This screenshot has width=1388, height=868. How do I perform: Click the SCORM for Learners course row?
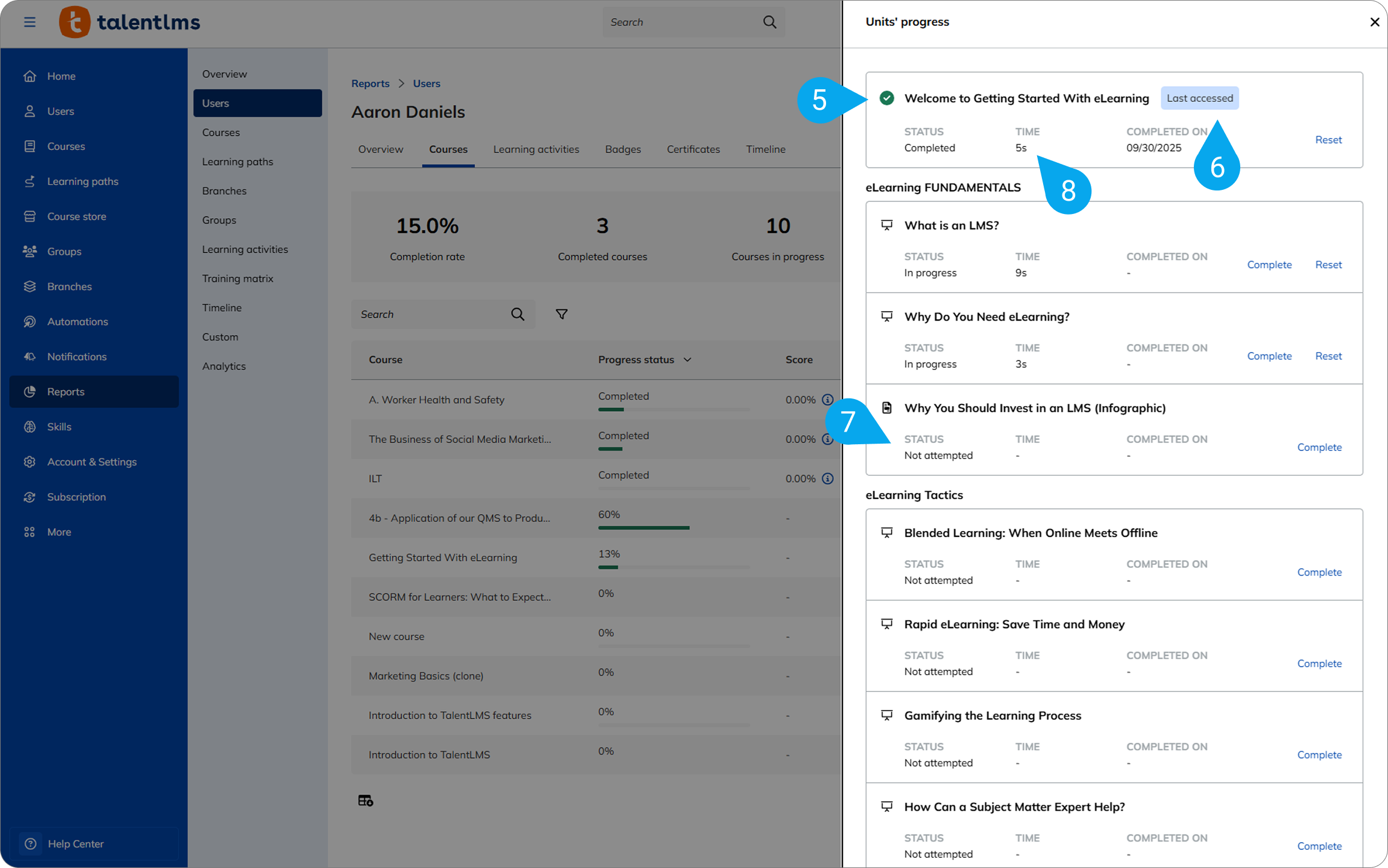tap(596, 597)
